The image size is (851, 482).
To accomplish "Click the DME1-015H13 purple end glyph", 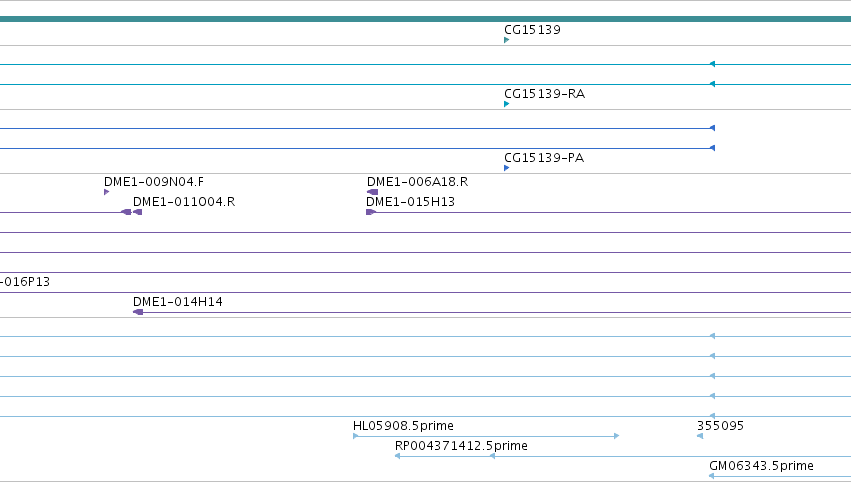I will click(371, 212).
